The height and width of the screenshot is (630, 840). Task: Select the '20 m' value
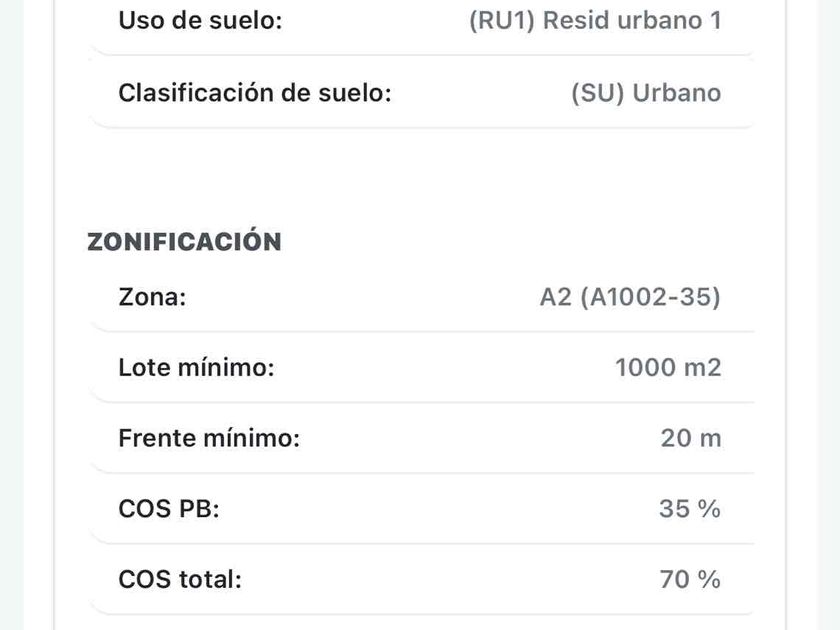click(x=690, y=438)
